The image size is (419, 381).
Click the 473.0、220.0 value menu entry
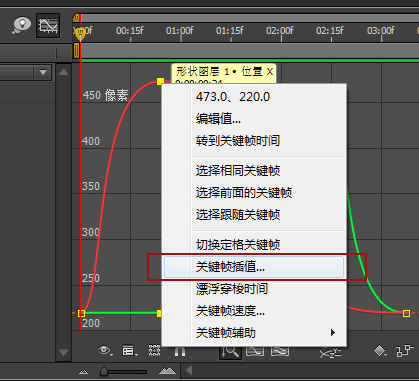[254, 97]
